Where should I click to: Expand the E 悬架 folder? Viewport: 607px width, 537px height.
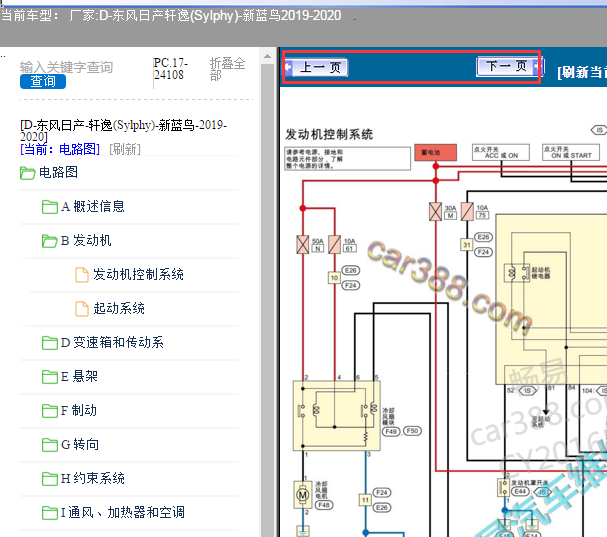(79, 377)
